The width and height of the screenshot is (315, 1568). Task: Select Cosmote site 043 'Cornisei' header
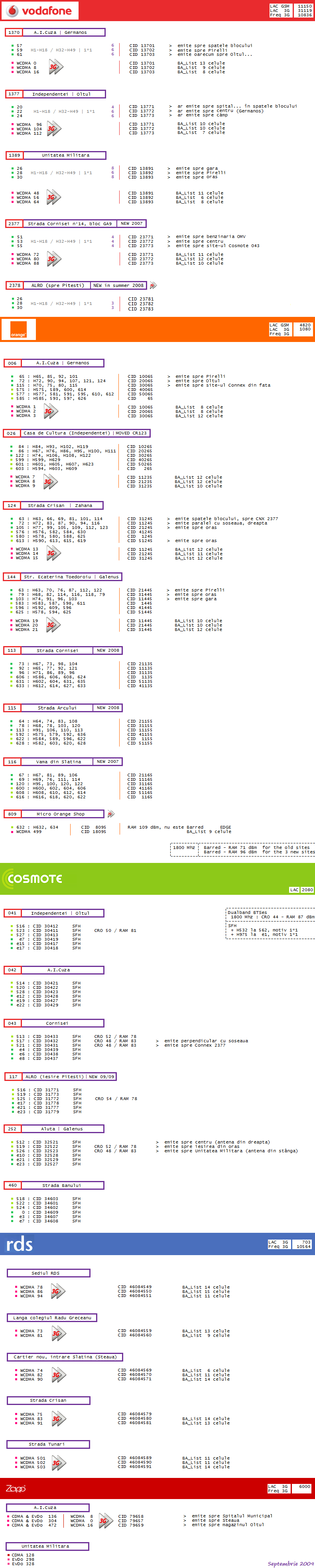coord(63,1023)
